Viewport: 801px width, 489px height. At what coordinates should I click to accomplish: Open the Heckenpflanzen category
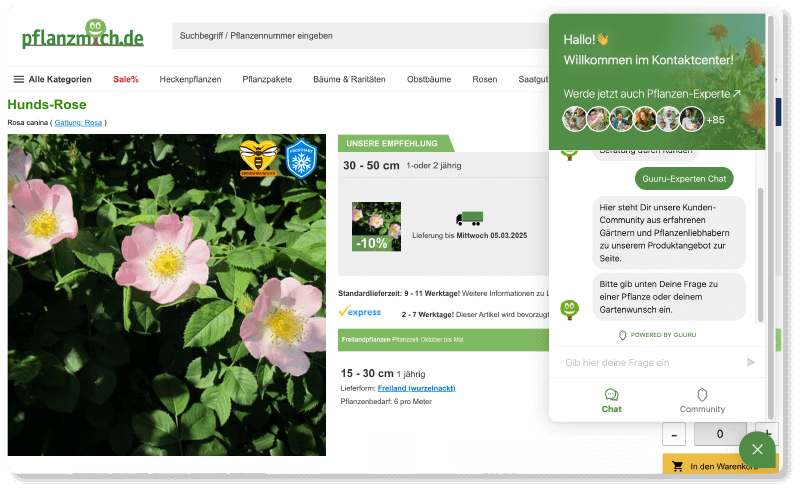click(190, 79)
